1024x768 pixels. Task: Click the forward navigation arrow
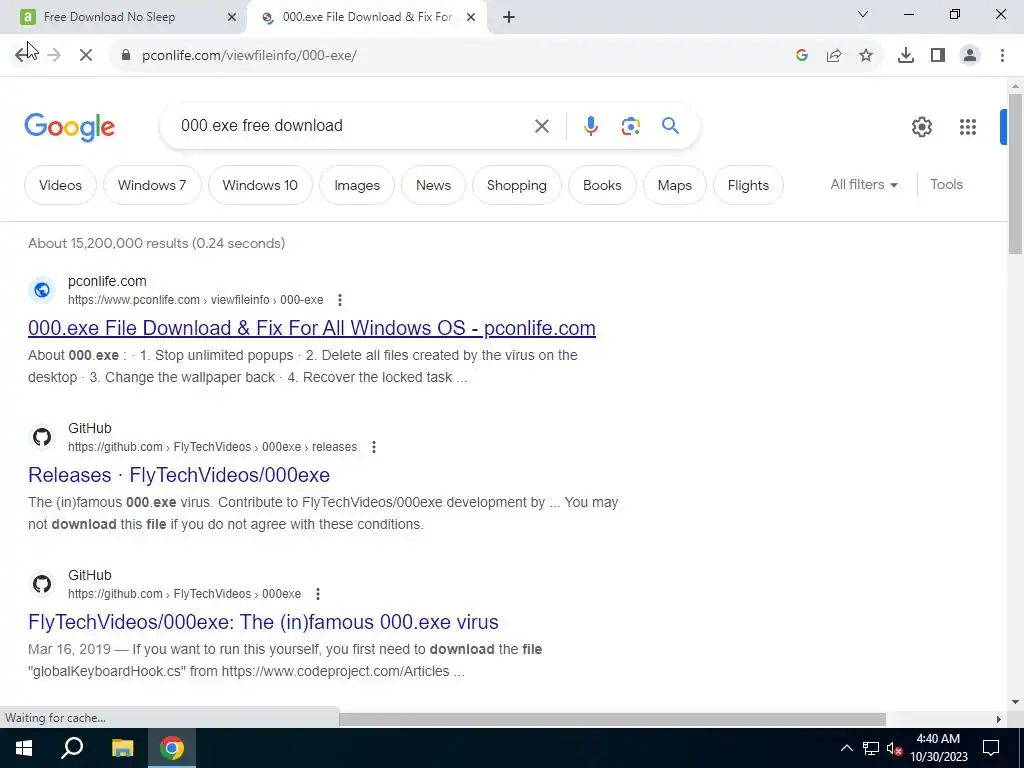pyautogui.click(x=54, y=55)
